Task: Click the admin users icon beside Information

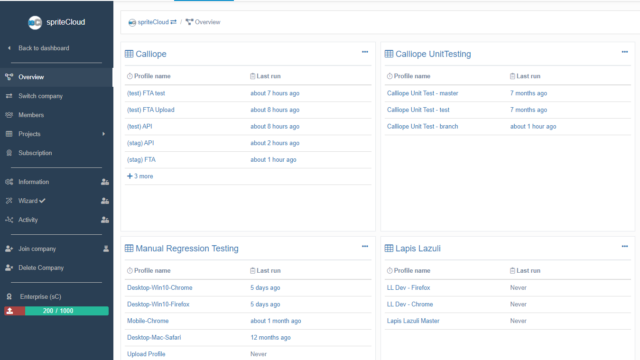Action: 105,182
